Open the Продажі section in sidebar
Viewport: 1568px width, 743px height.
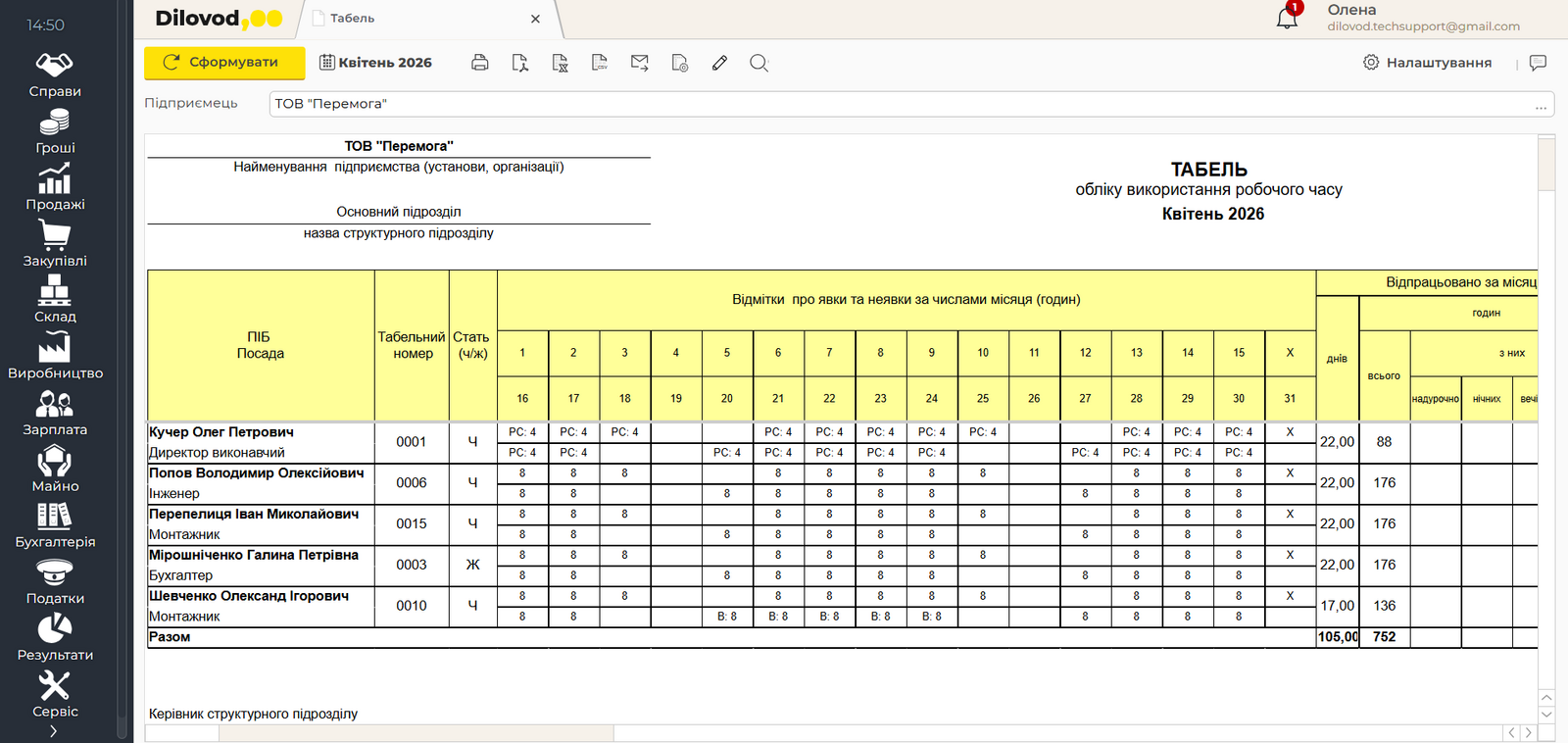point(55,188)
